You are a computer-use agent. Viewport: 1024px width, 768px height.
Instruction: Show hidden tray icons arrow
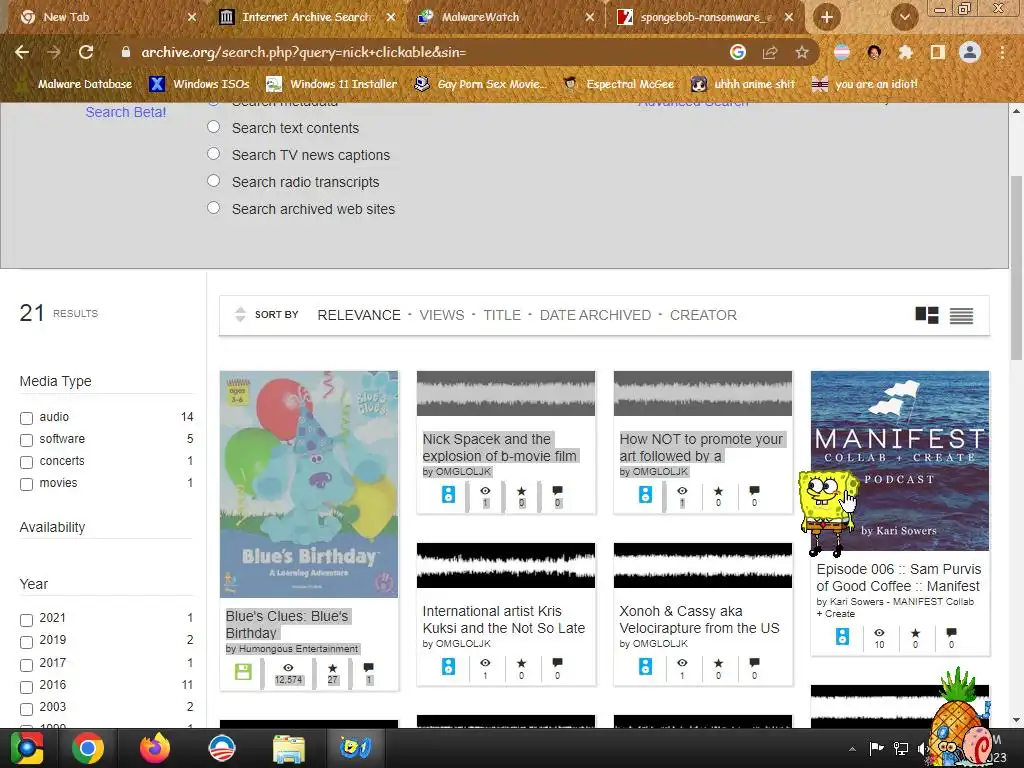click(x=852, y=749)
